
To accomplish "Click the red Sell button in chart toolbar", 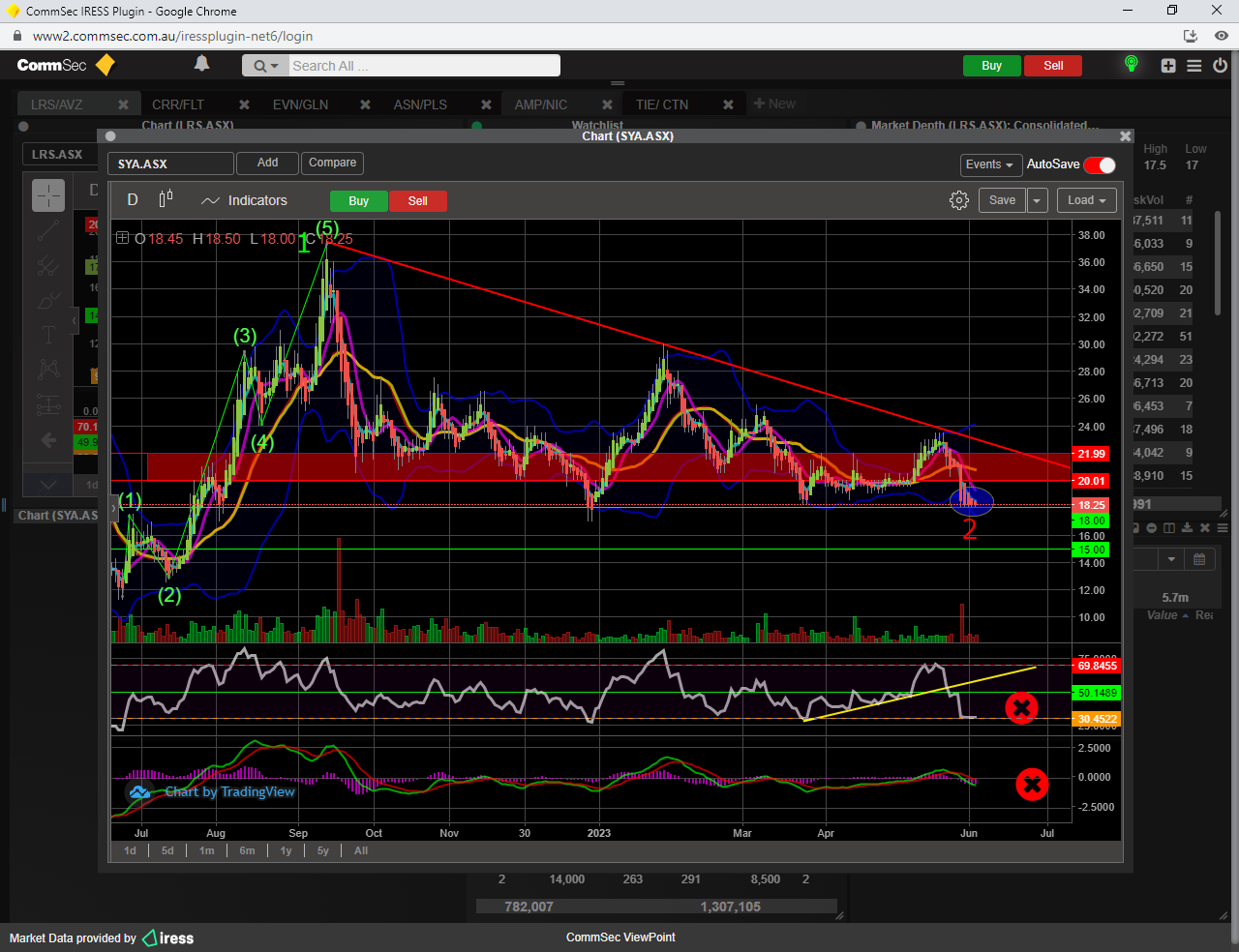I will [417, 201].
